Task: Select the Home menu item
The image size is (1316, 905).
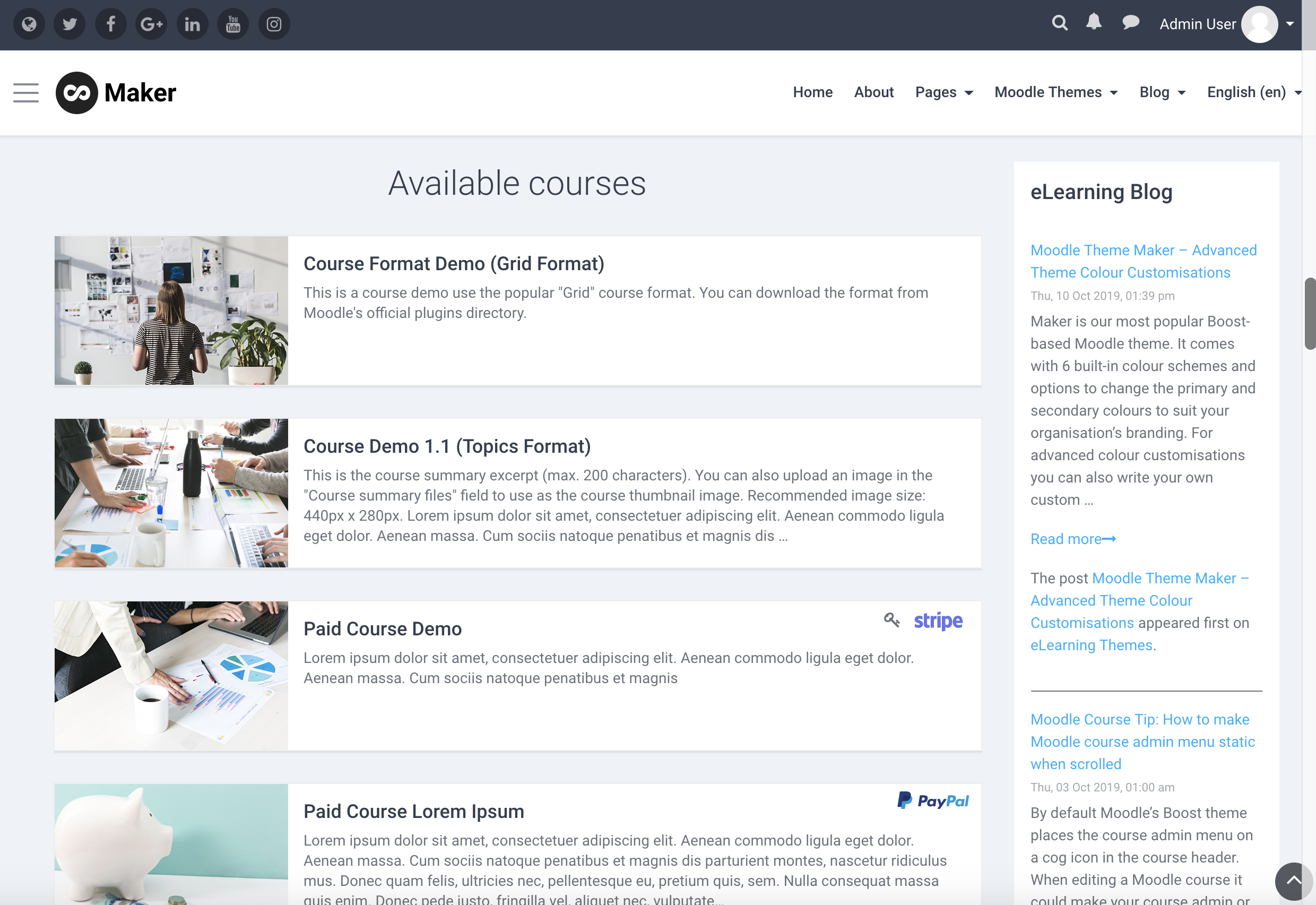Action: point(813,91)
